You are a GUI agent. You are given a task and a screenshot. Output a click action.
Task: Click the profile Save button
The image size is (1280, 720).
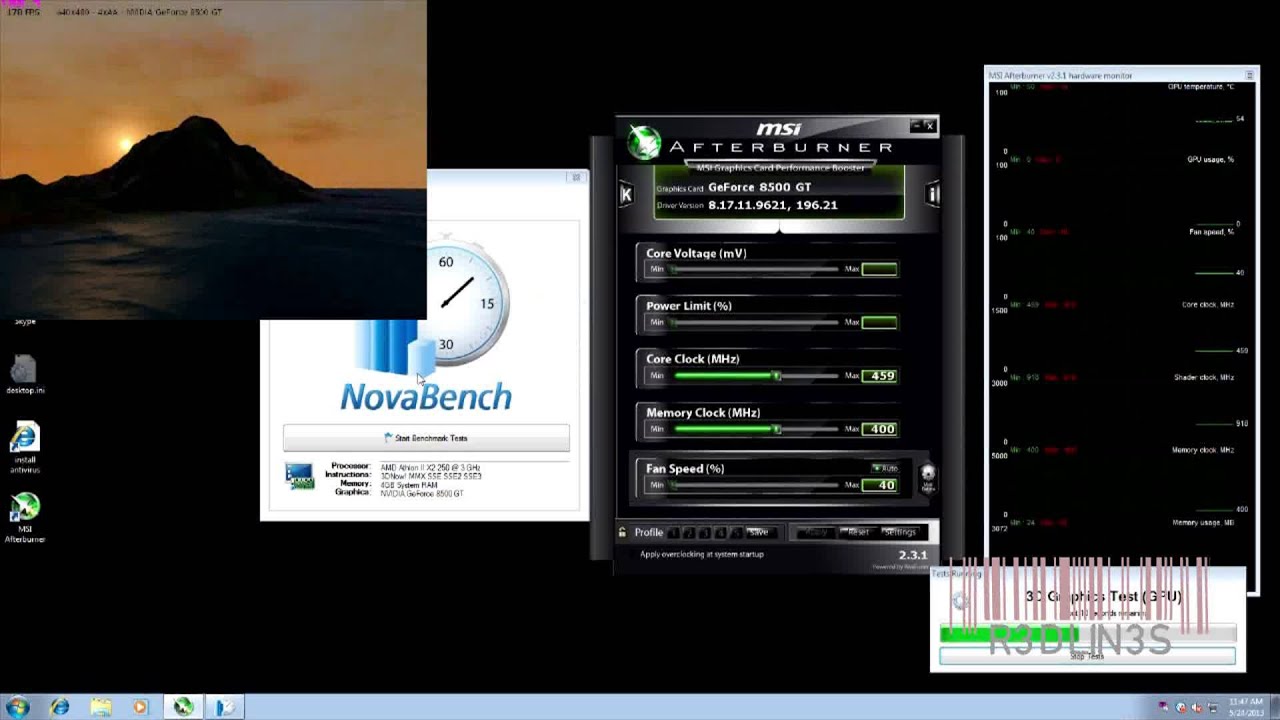pyautogui.click(x=759, y=532)
